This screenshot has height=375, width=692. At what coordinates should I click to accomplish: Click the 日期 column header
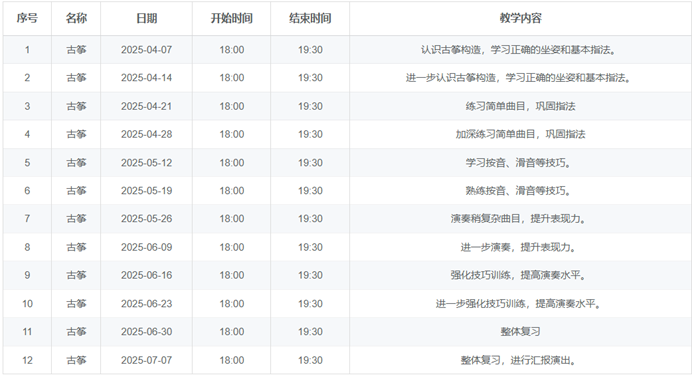tap(147, 19)
